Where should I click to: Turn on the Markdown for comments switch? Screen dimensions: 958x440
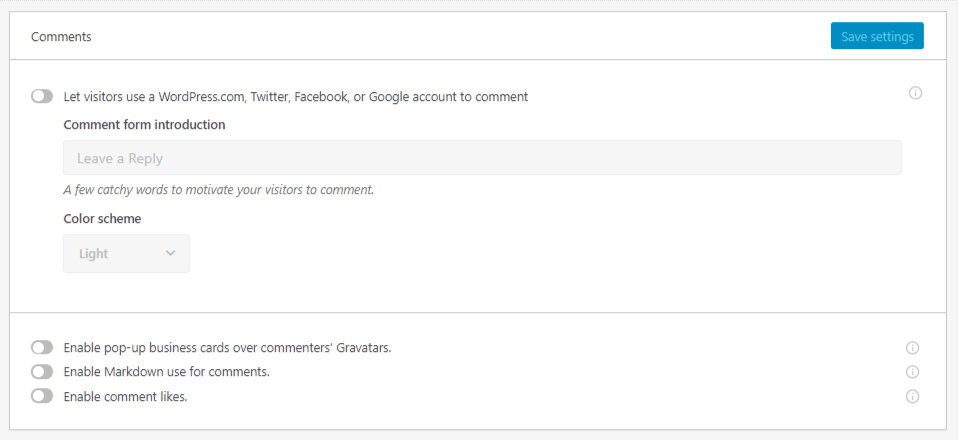tap(42, 372)
